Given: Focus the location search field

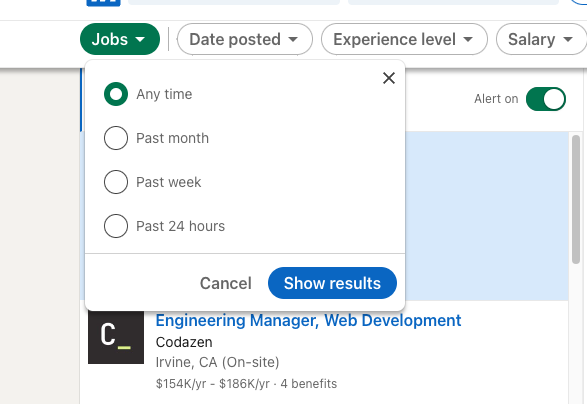Looking at the screenshot, I should tap(453, 2).
